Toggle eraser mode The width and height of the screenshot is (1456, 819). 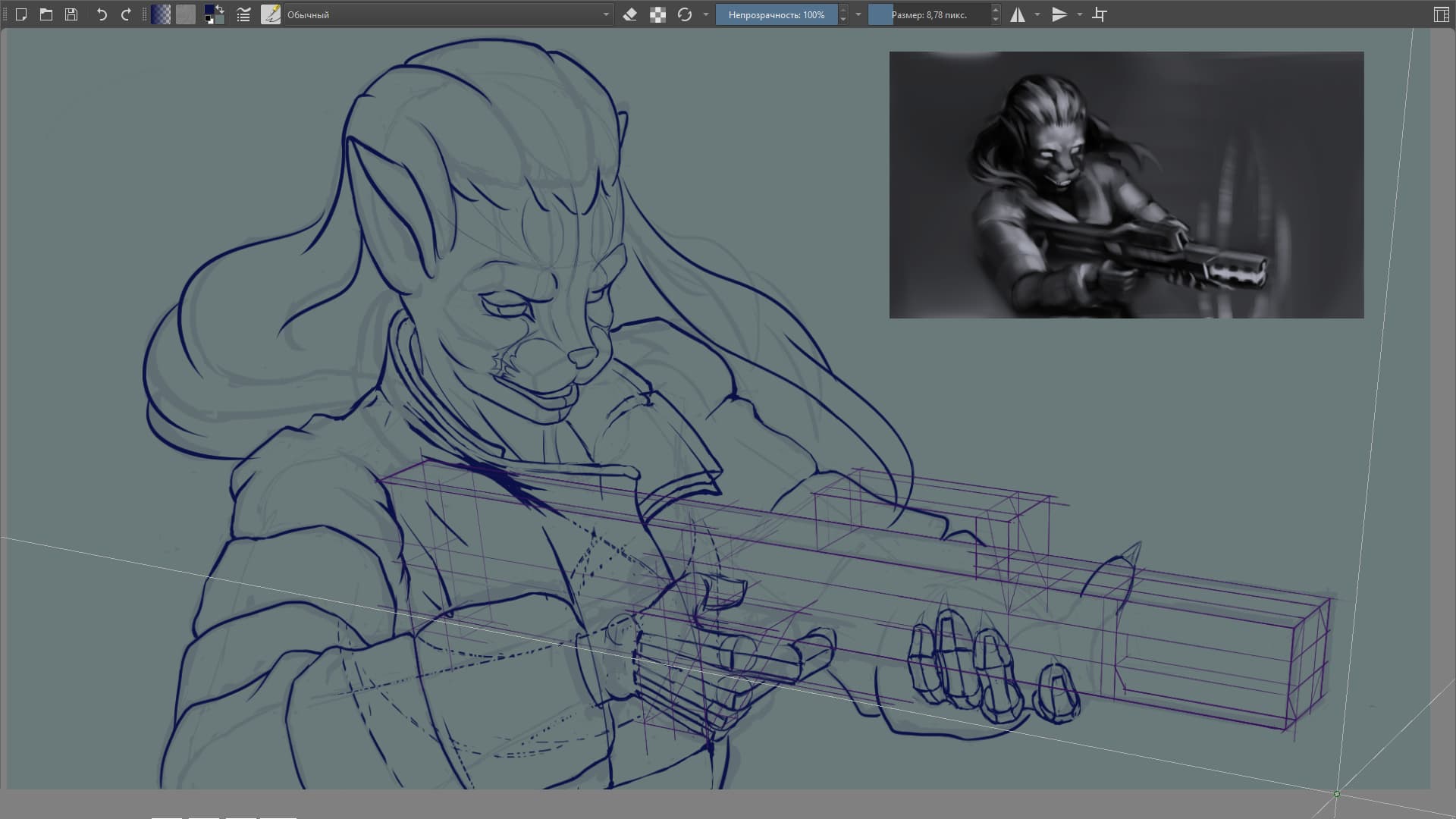tap(629, 14)
